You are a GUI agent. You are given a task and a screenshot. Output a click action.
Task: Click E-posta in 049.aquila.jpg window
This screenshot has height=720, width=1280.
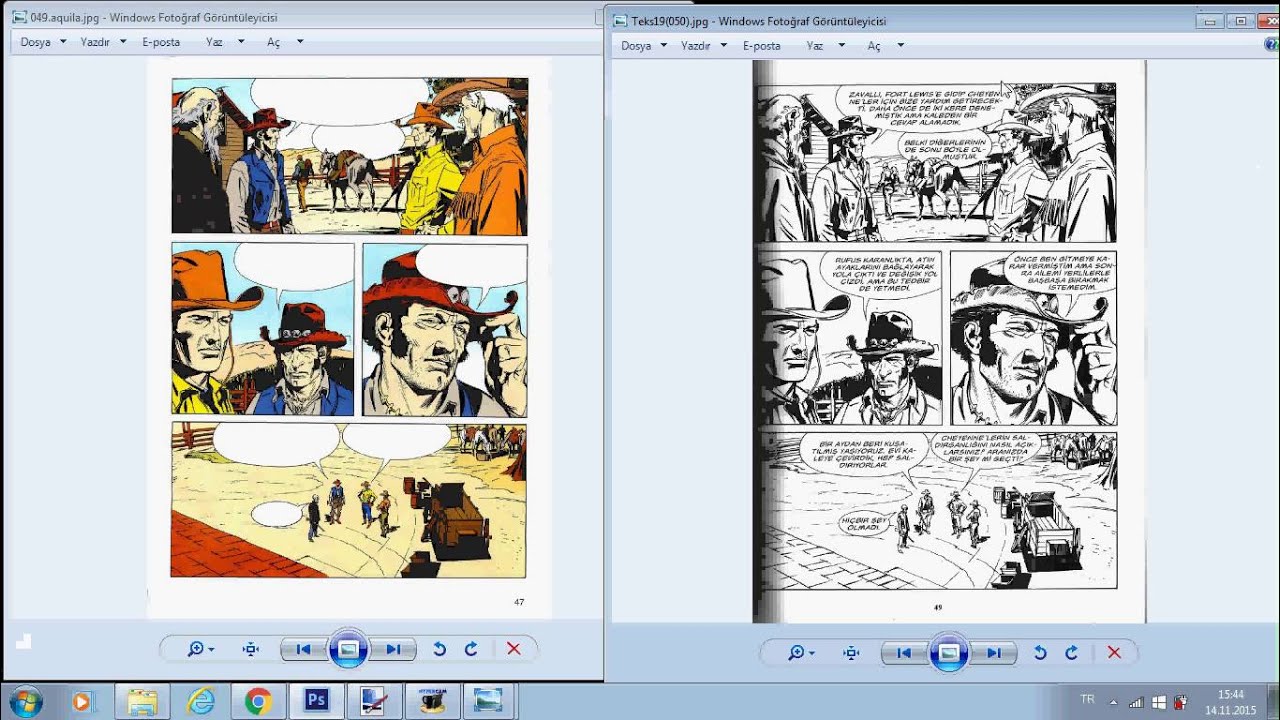point(161,42)
